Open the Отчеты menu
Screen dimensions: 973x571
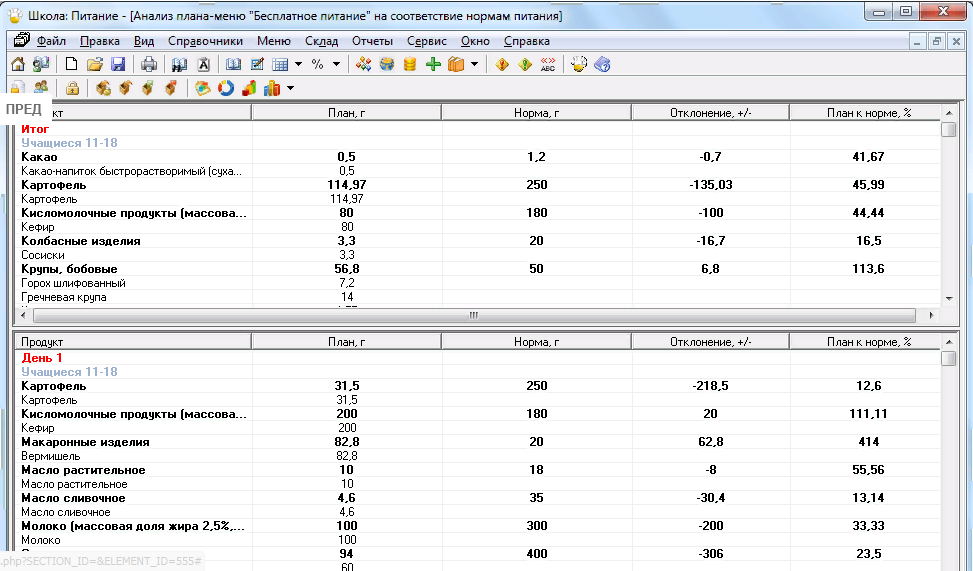point(372,41)
